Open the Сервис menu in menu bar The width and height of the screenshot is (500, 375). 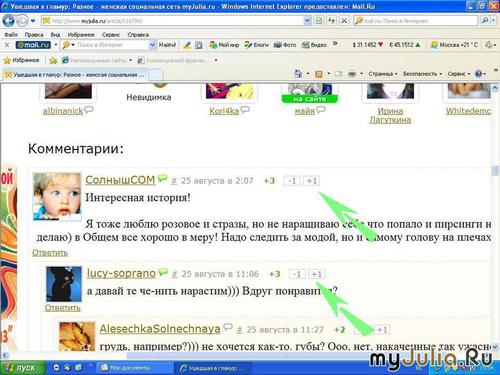tap(111, 35)
